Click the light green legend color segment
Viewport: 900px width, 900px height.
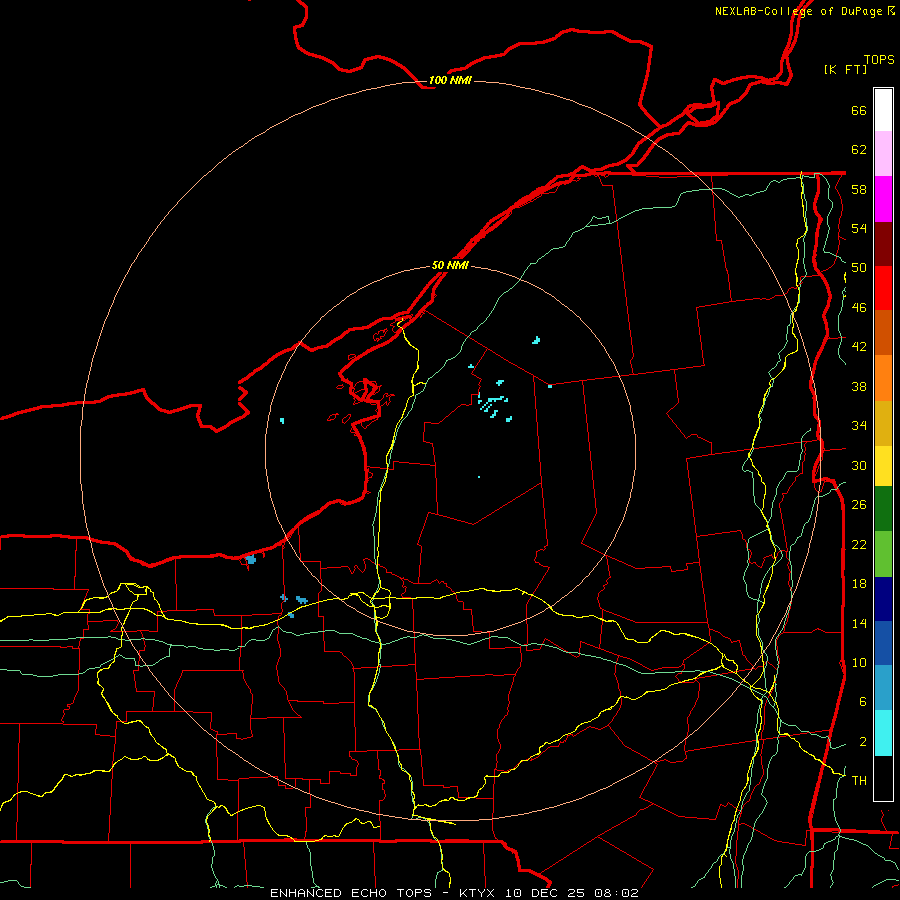(883, 554)
